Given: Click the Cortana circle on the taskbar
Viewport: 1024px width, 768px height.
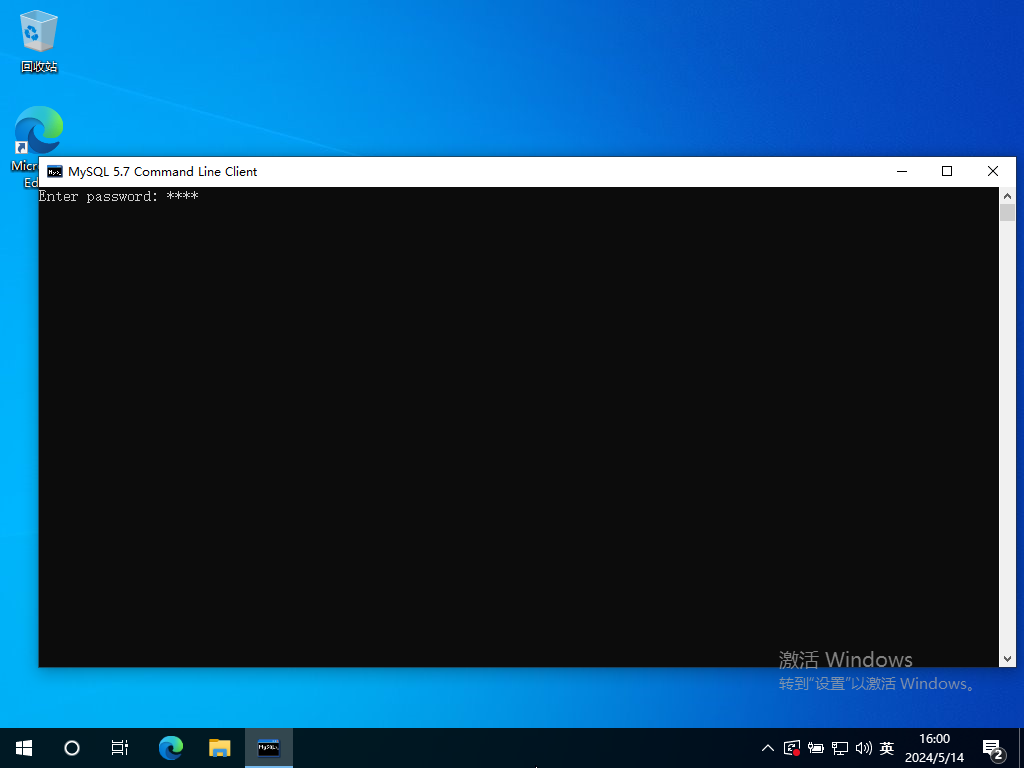Looking at the screenshot, I should [72, 747].
